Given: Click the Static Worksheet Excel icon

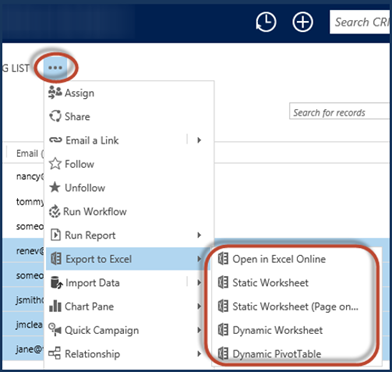Looking at the screenshot, I should (223, 283).
